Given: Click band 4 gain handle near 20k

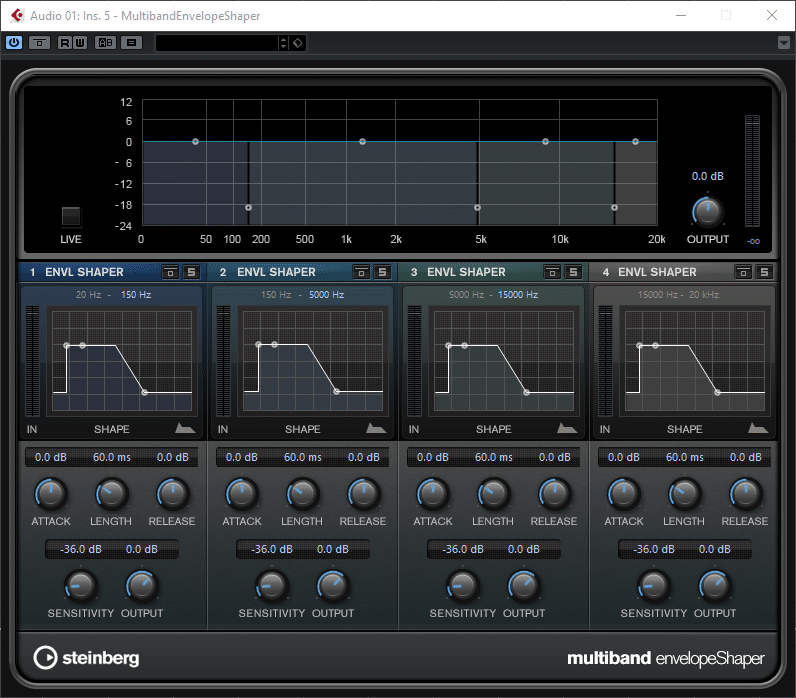Looking at the screenshot, I should (x=635, y=142).
